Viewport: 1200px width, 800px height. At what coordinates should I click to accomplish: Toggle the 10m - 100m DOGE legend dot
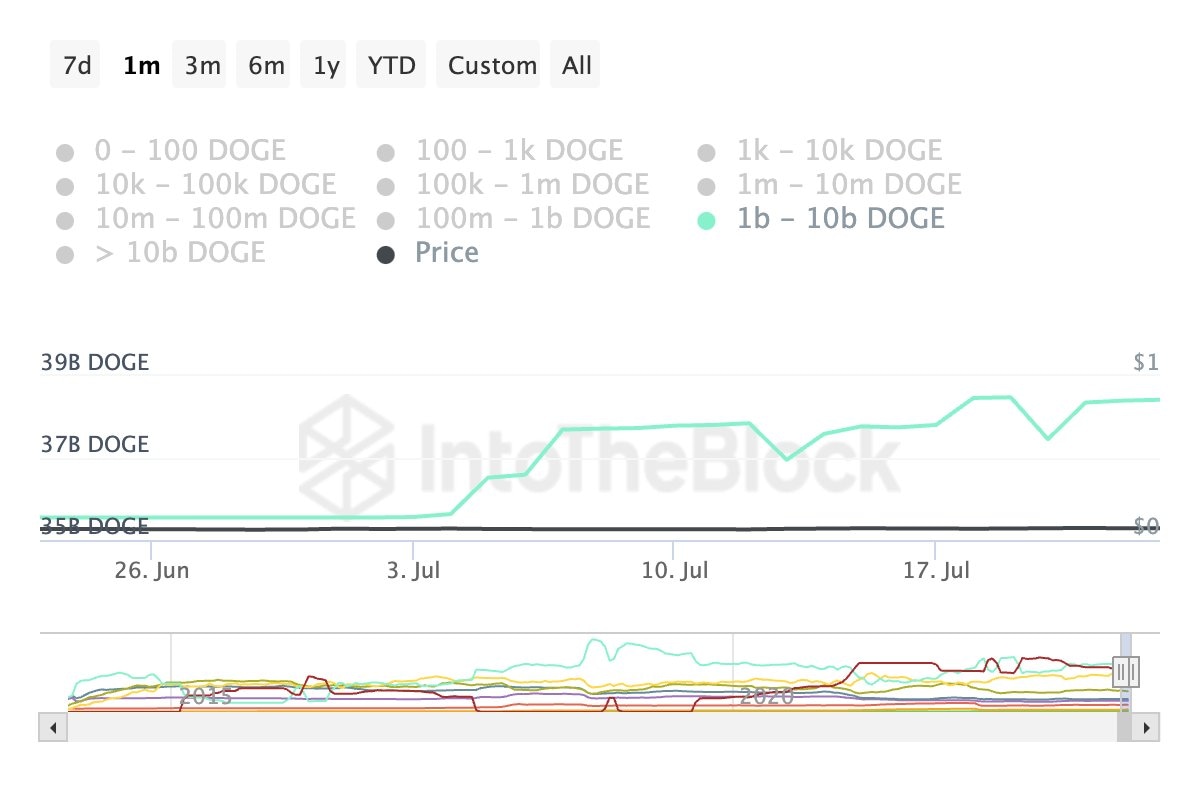(65, 221)
